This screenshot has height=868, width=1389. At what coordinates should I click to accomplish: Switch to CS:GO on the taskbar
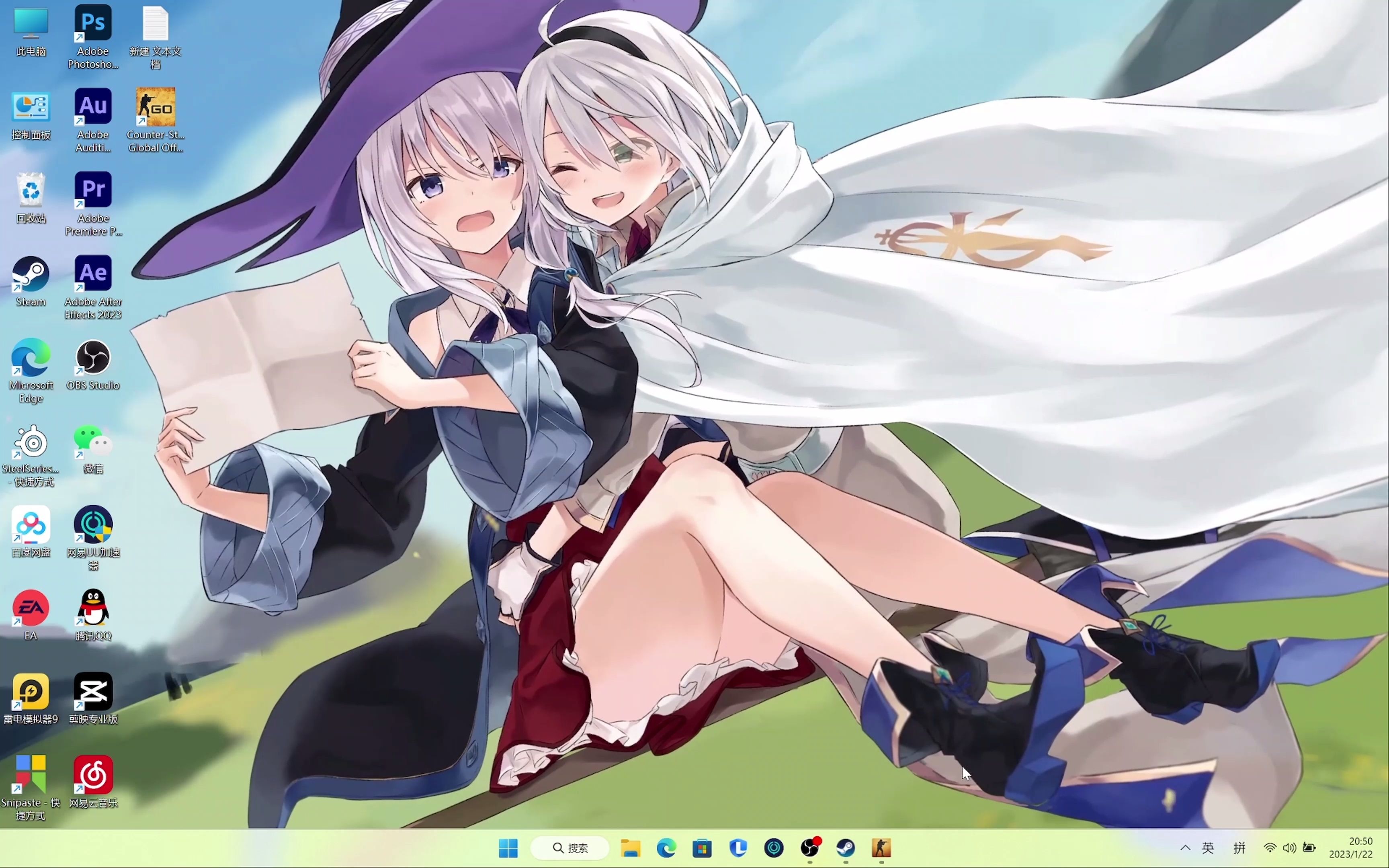[x=882, y=848]
